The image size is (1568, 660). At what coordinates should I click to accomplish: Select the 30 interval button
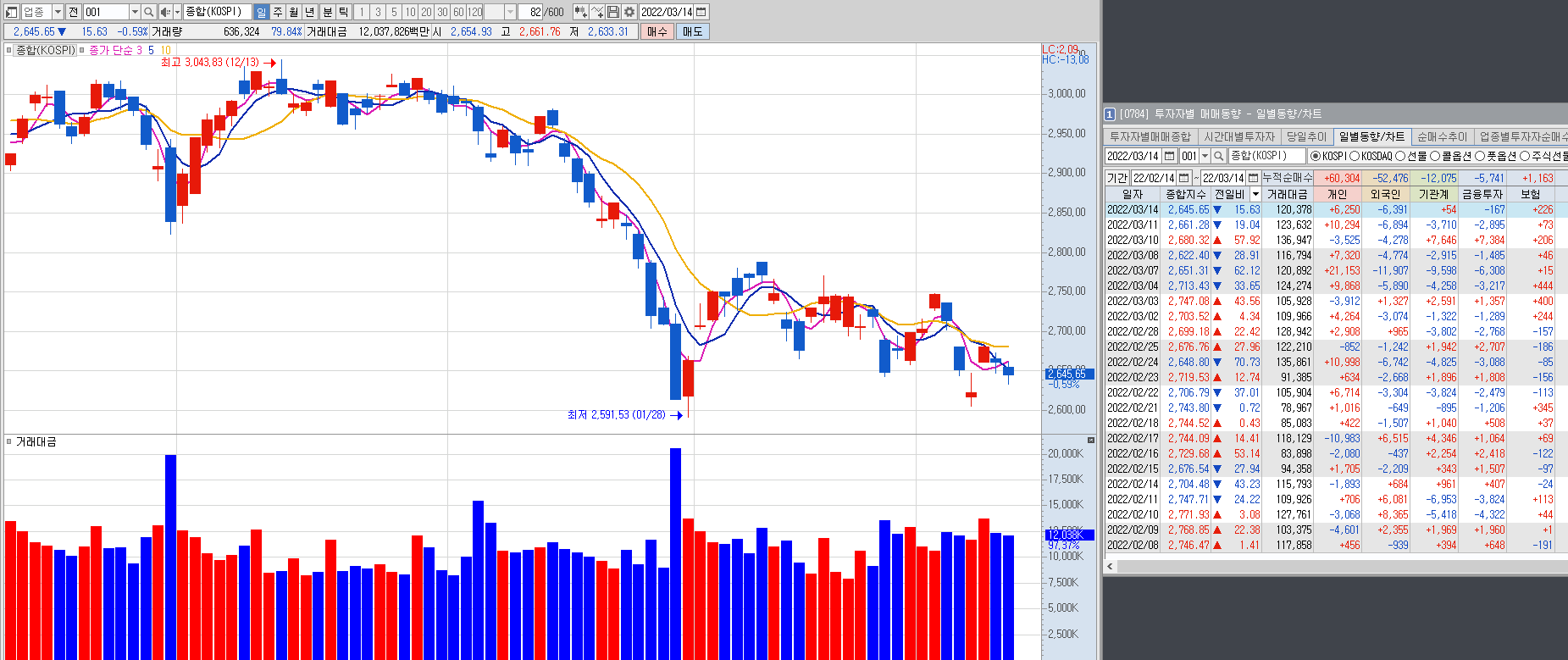coord(442,12)
